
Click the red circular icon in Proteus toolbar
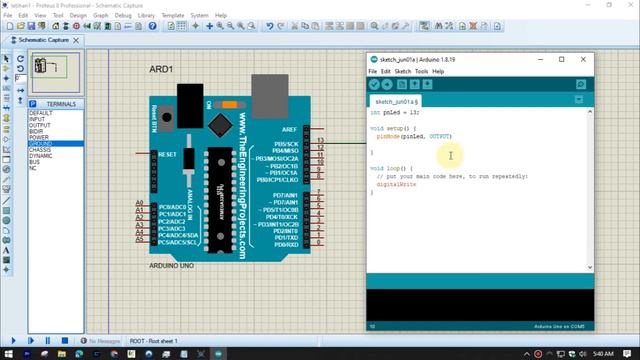coord(76,26)
